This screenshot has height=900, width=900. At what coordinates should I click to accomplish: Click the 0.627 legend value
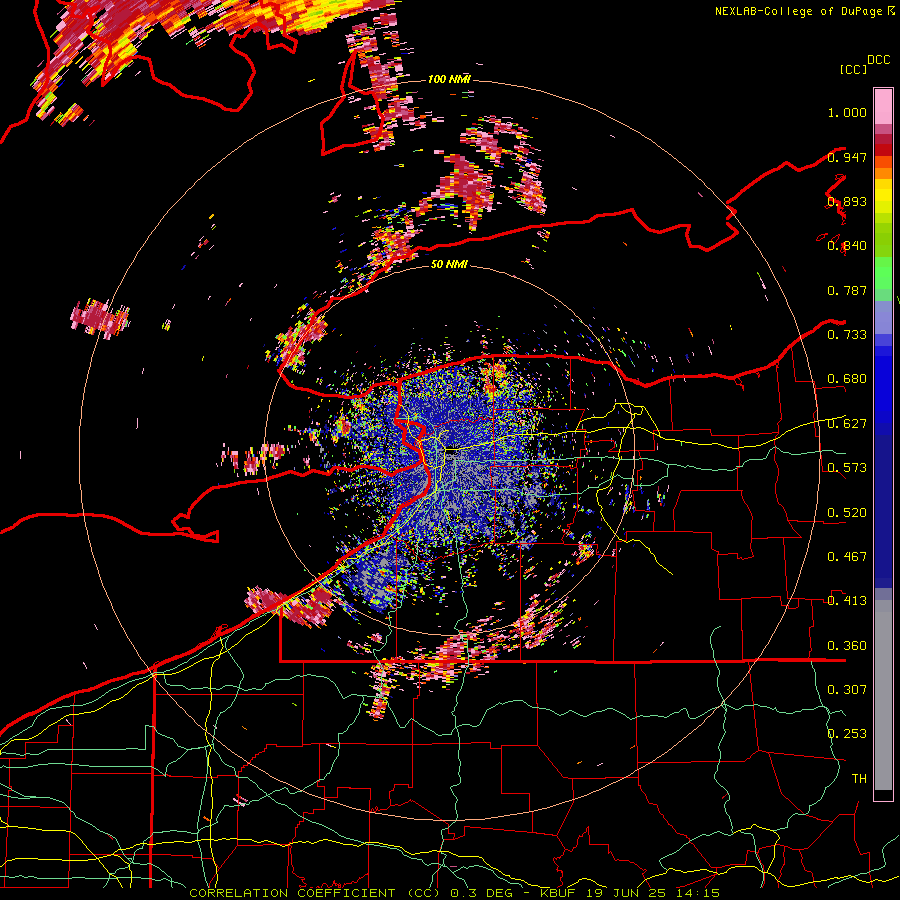click(x=847, y=424)
